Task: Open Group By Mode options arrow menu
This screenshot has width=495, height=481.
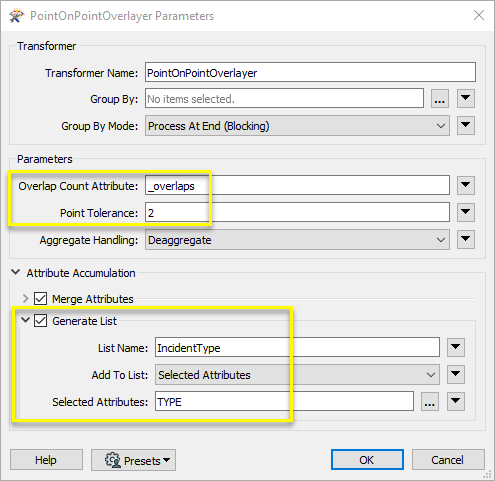Action: click(x=465, y=125)
